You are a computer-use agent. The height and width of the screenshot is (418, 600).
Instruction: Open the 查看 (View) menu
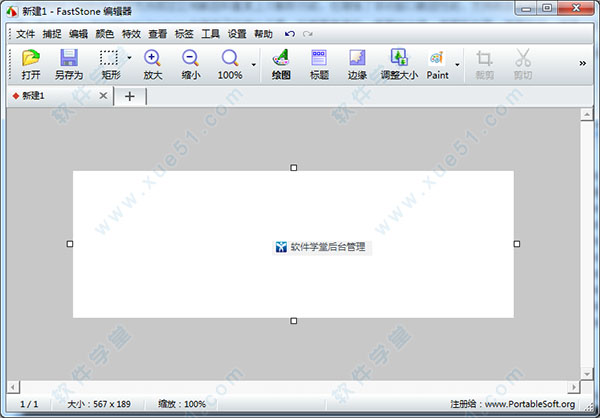point(158,34)
